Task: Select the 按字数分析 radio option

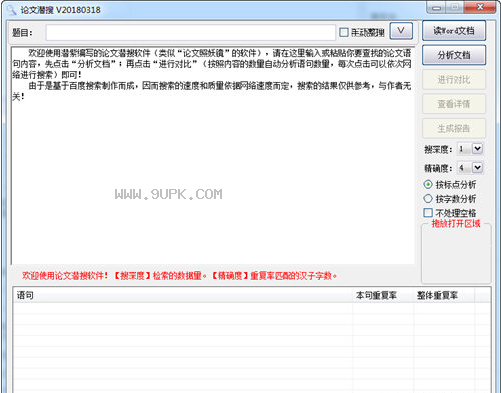Action: (428, 199)
